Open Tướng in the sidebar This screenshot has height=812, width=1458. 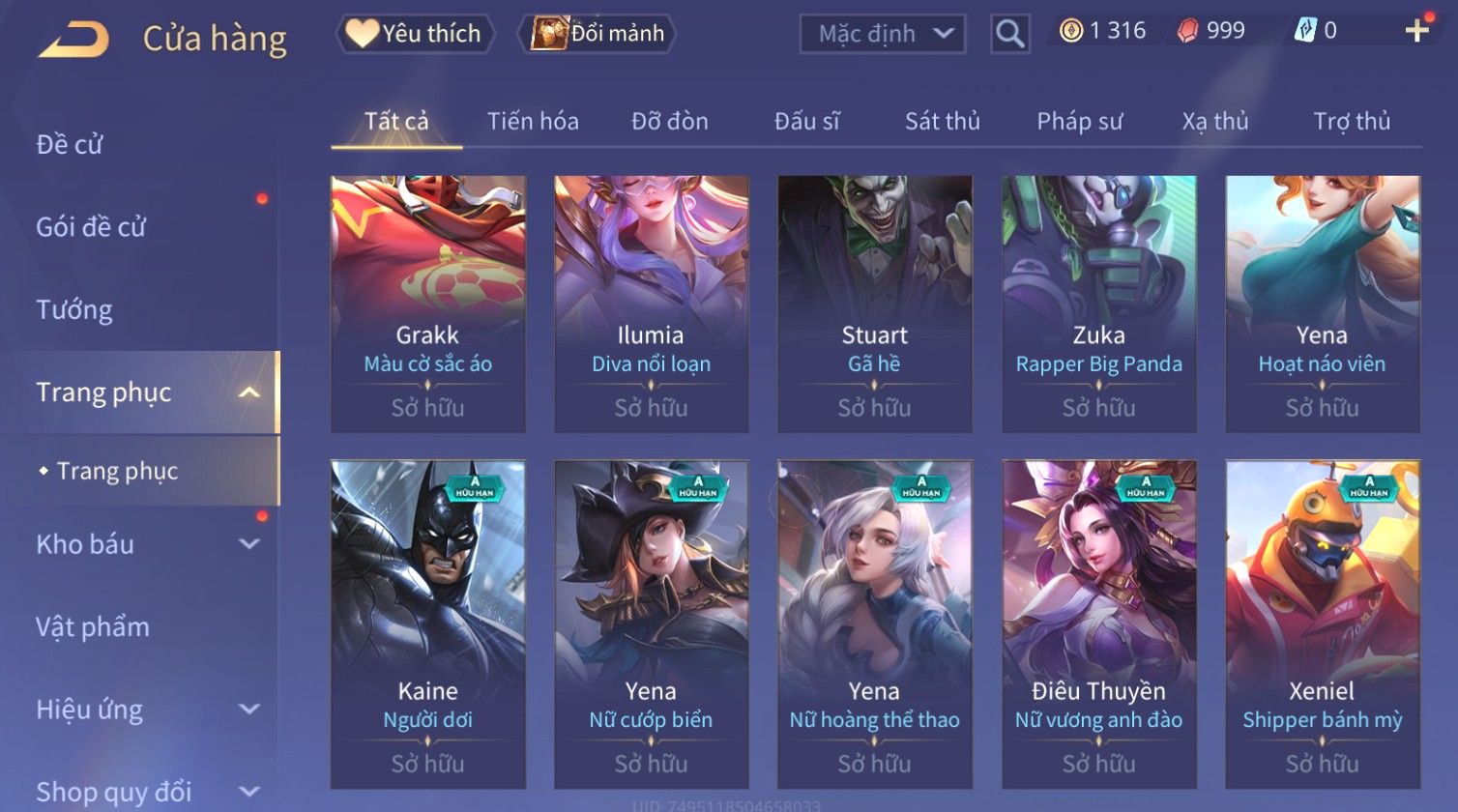pyautogui.click(x=74, y=310)
